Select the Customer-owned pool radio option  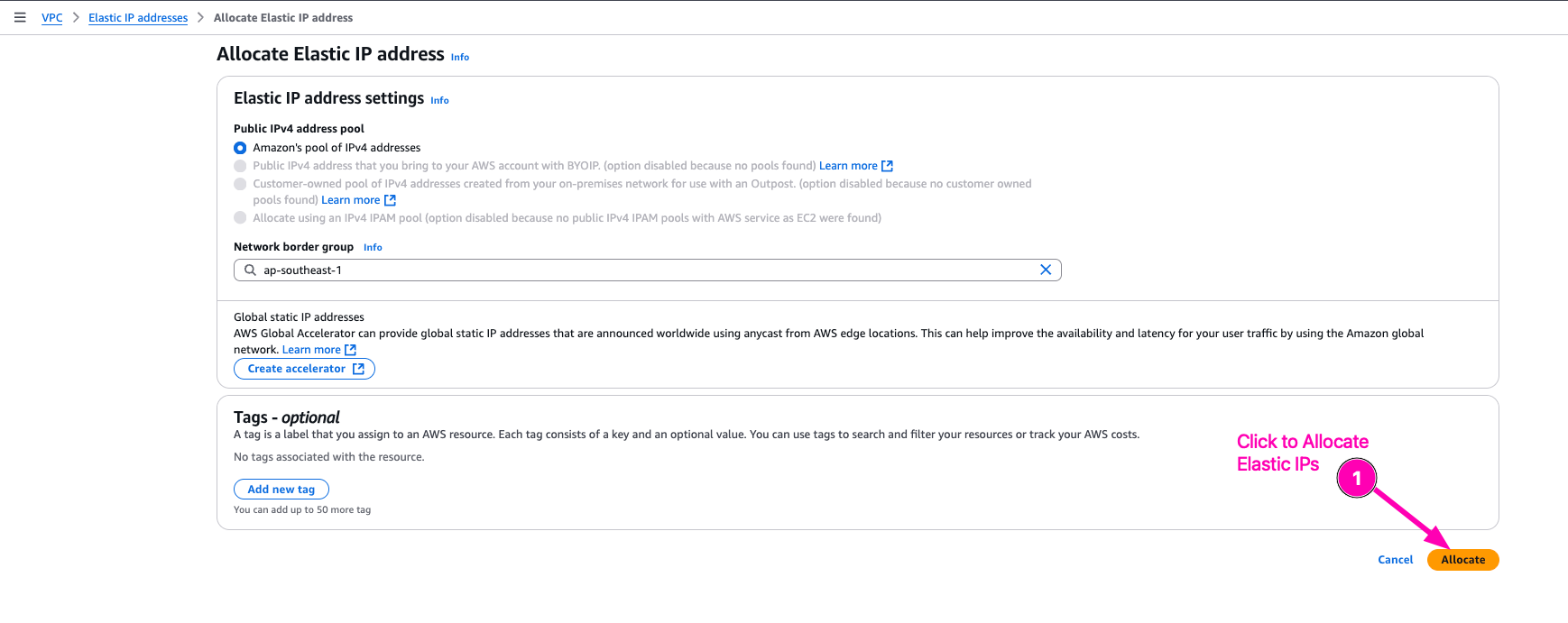coord(240,184)
